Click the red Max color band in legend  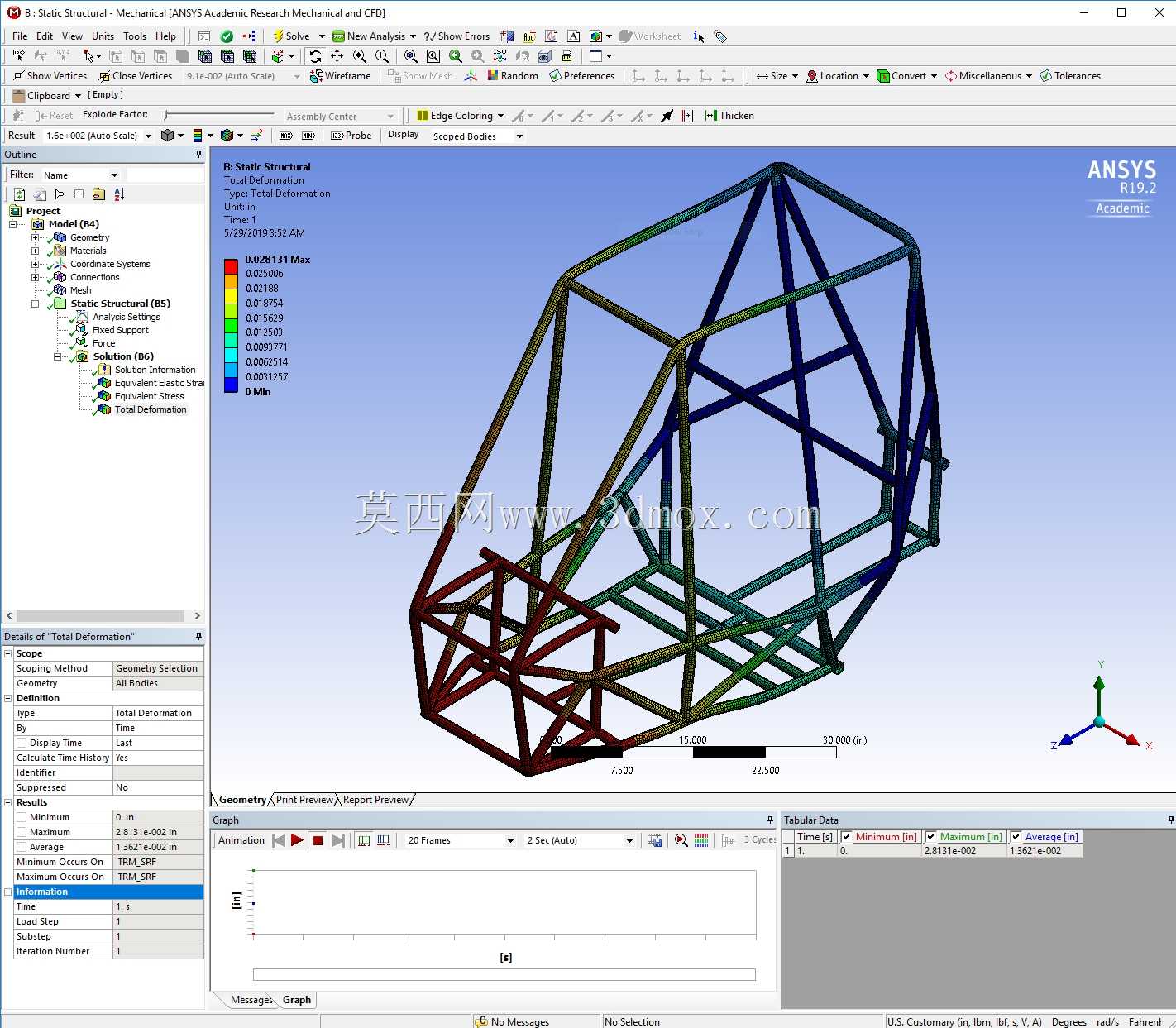(231, 266)
